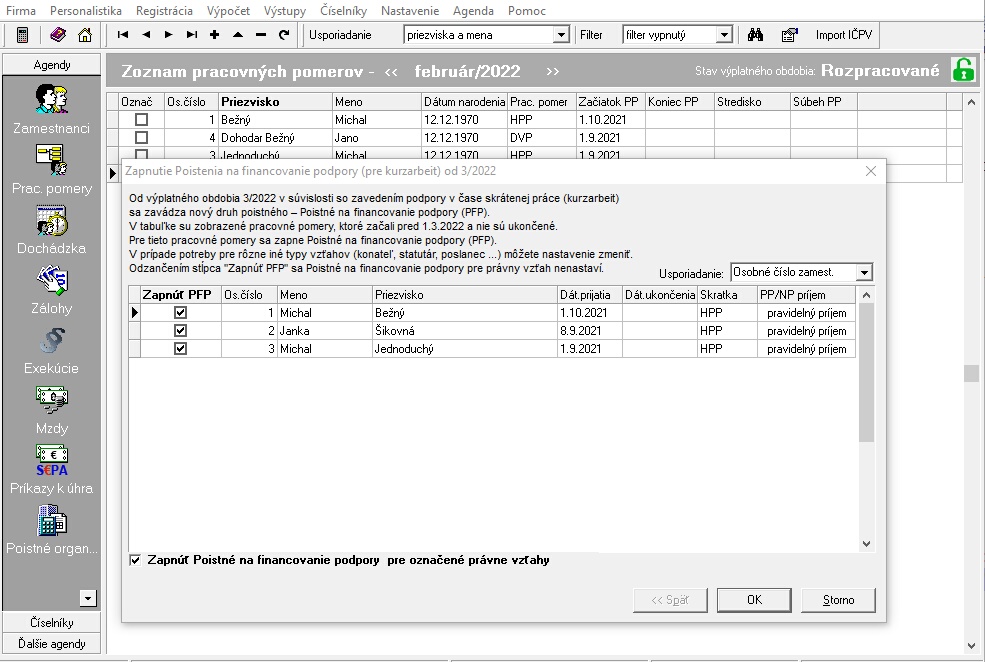Image resolution: width=985 pixels, height=662 pixels.
Task: Expand agenda sidebar down arrow button
Action: click(88, 598)
